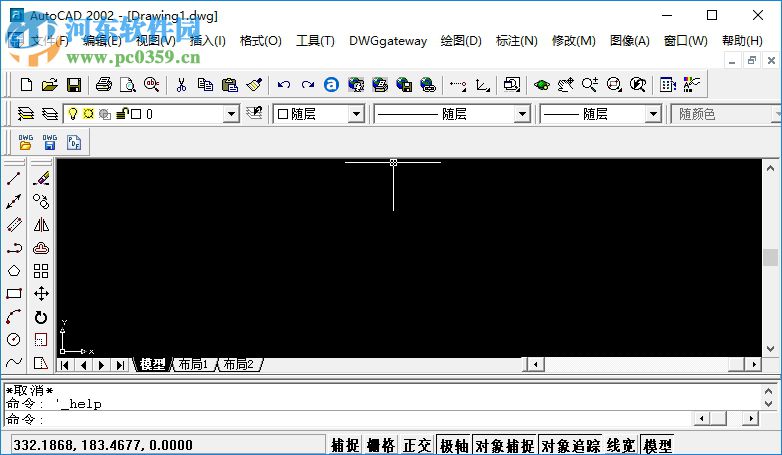Create a new drawing with New icon

coord(26,85)
